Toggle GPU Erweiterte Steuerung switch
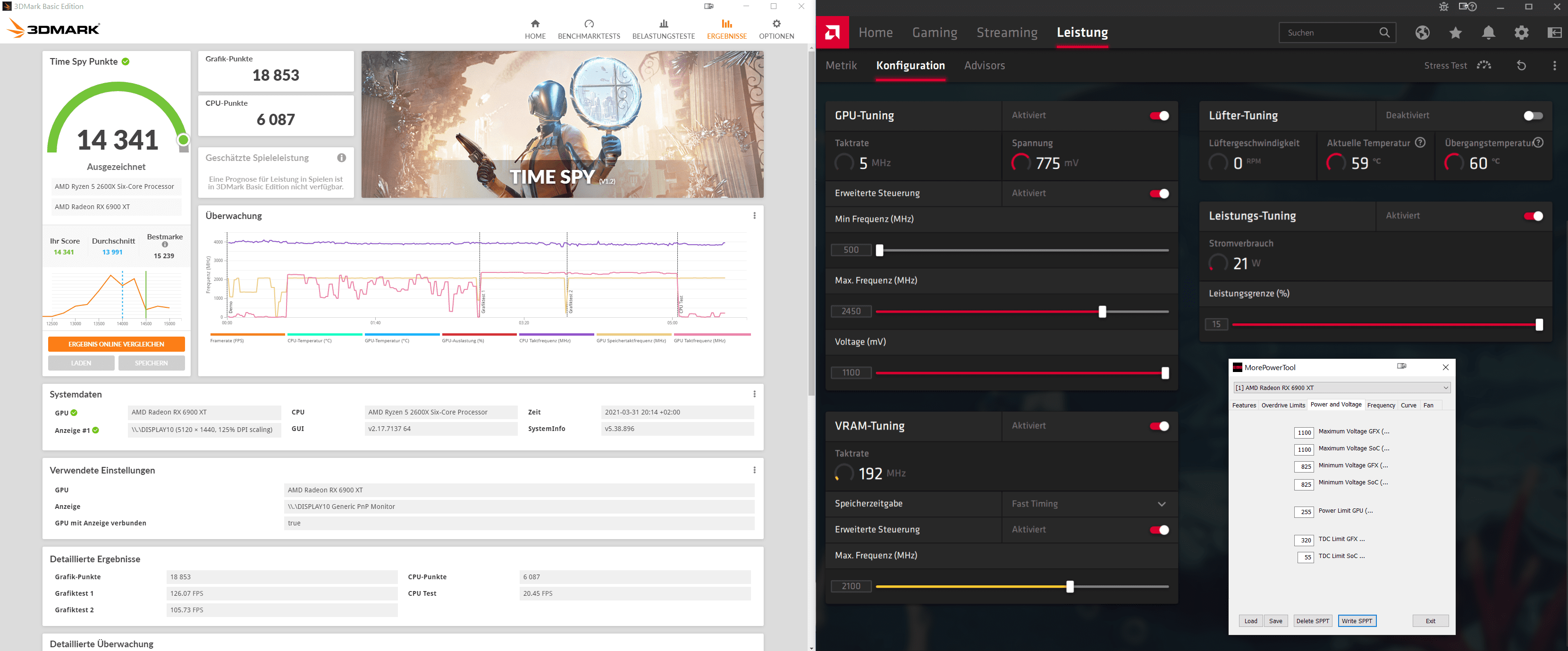Screen dimensions: 1568x651 [x=1159, y=194]
